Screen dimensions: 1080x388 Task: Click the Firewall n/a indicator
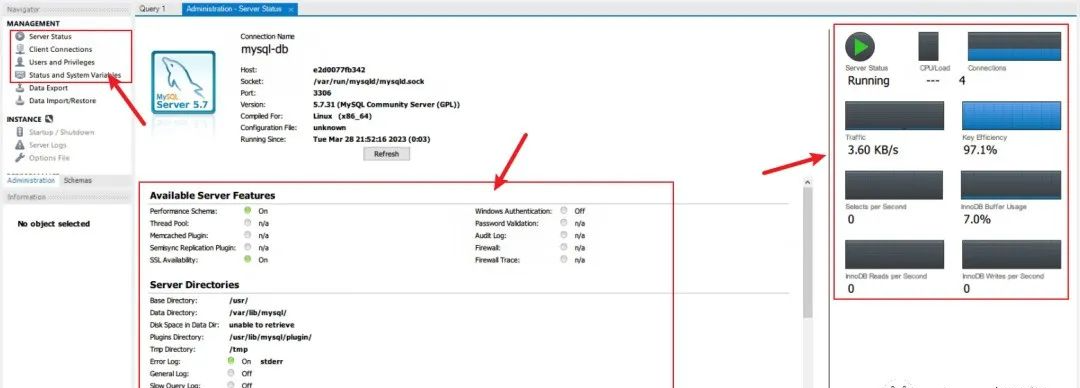click(564, 247)
